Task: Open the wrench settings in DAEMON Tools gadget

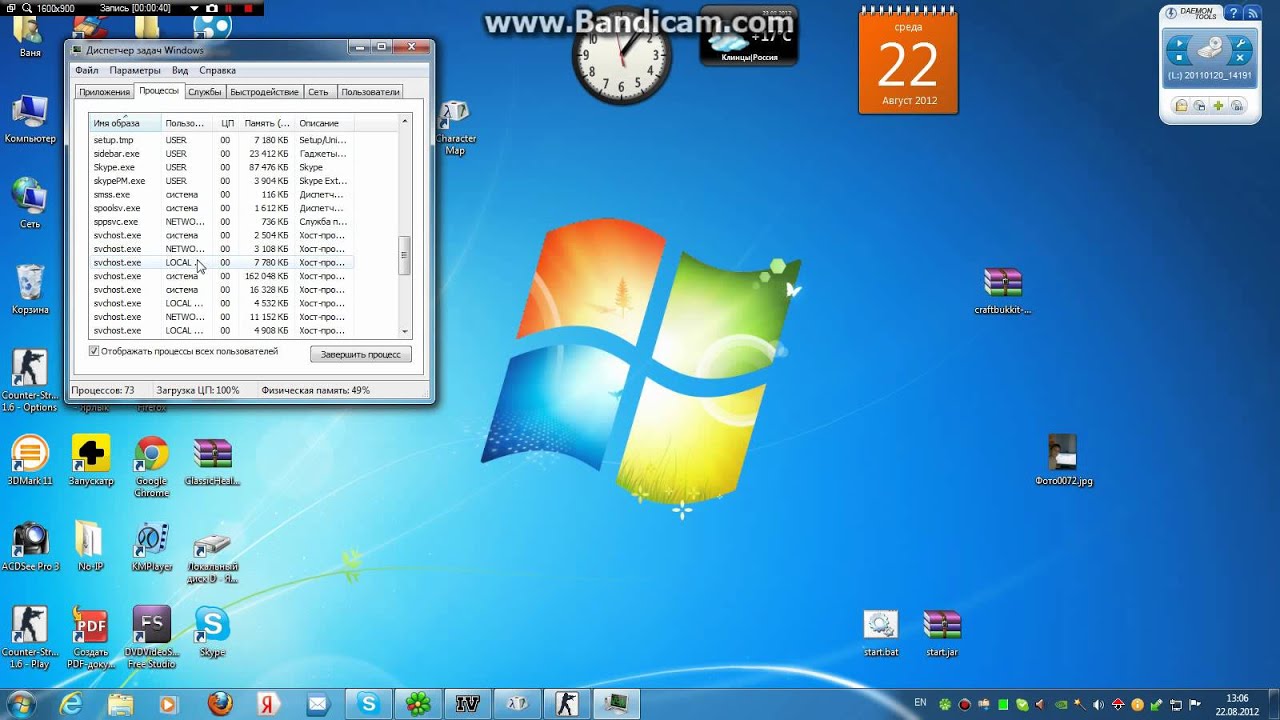Action: pyautogui.click(x=1240, y=43)
